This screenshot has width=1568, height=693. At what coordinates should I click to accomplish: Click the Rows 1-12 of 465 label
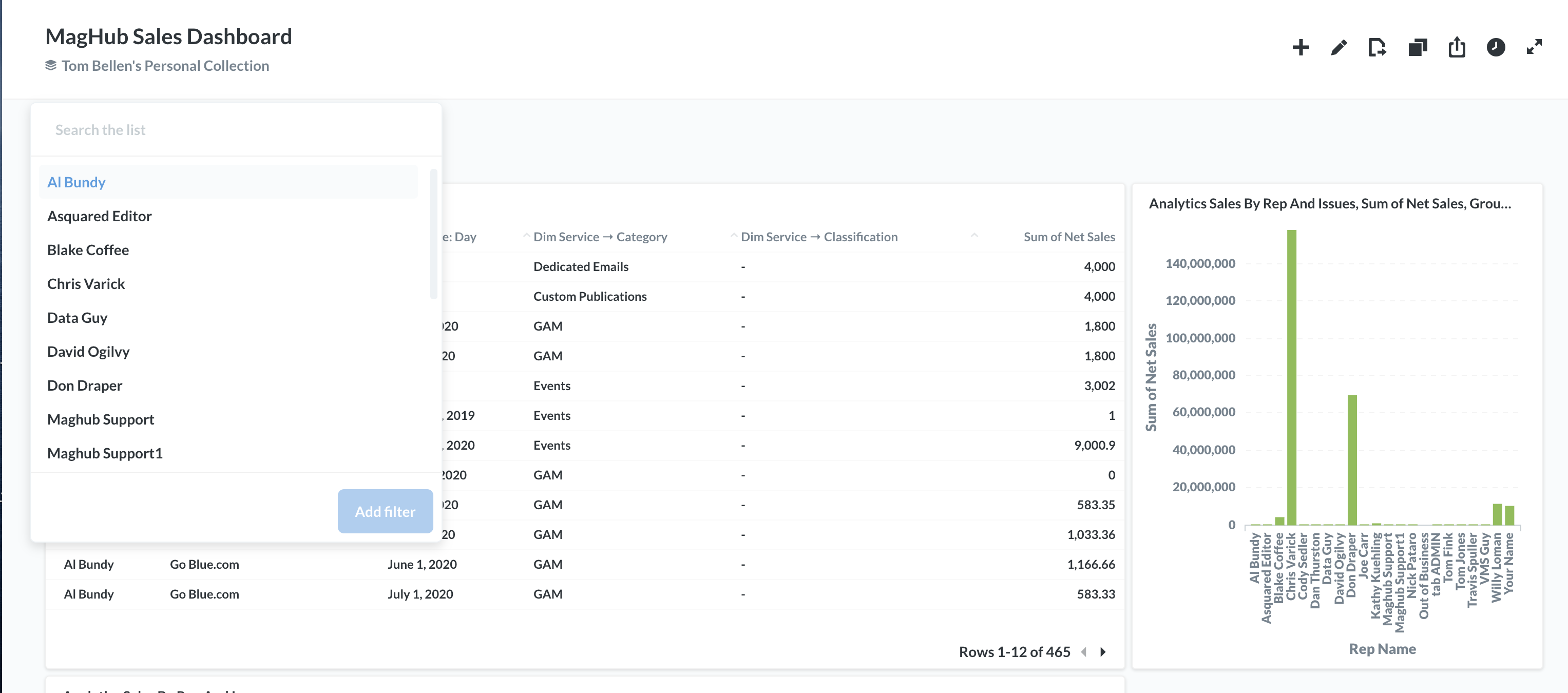[x=1014, y=651]
